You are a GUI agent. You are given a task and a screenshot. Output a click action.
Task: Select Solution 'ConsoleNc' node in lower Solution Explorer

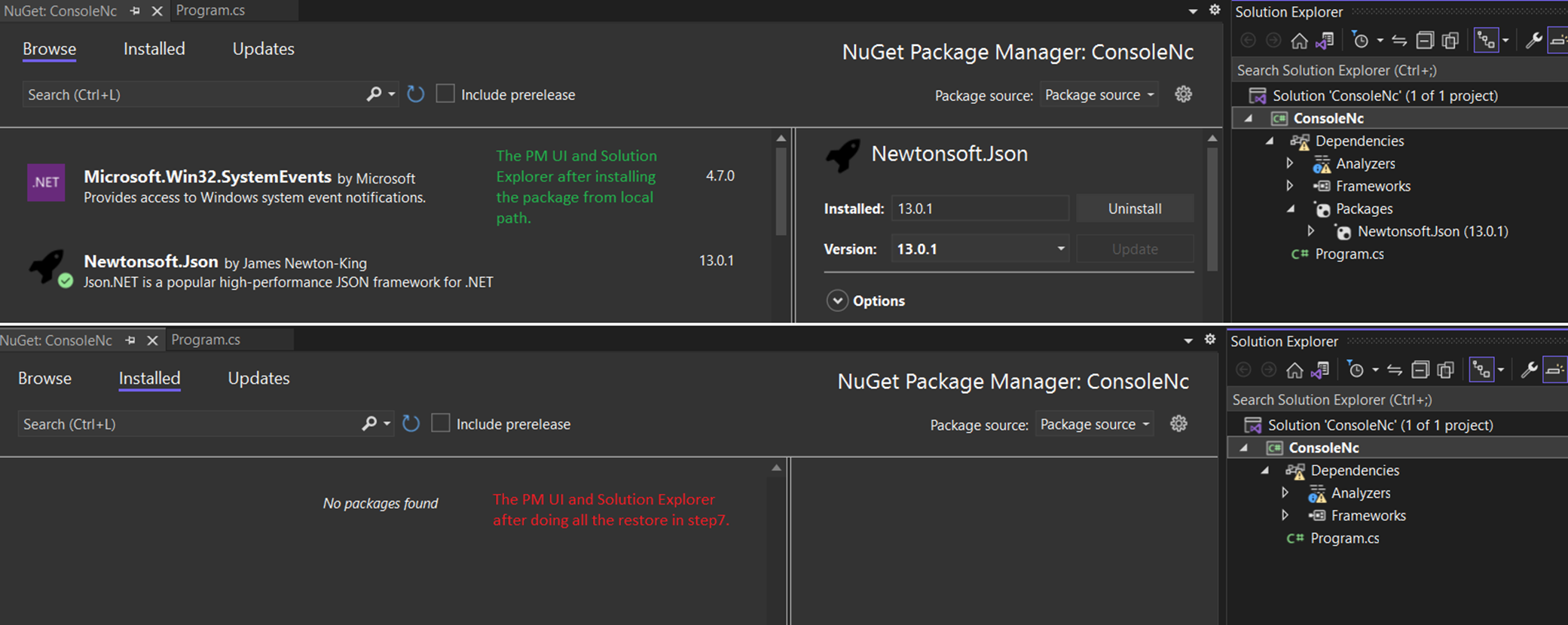pos(1380,425)
